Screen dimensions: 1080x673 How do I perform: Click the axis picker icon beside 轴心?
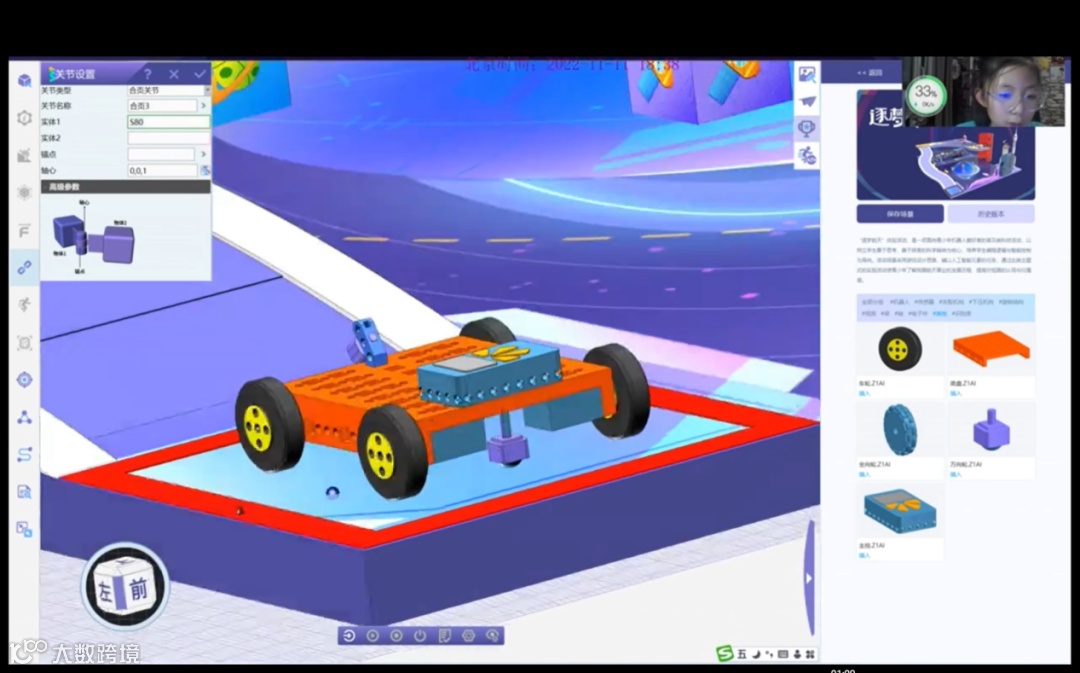[205, 170]
